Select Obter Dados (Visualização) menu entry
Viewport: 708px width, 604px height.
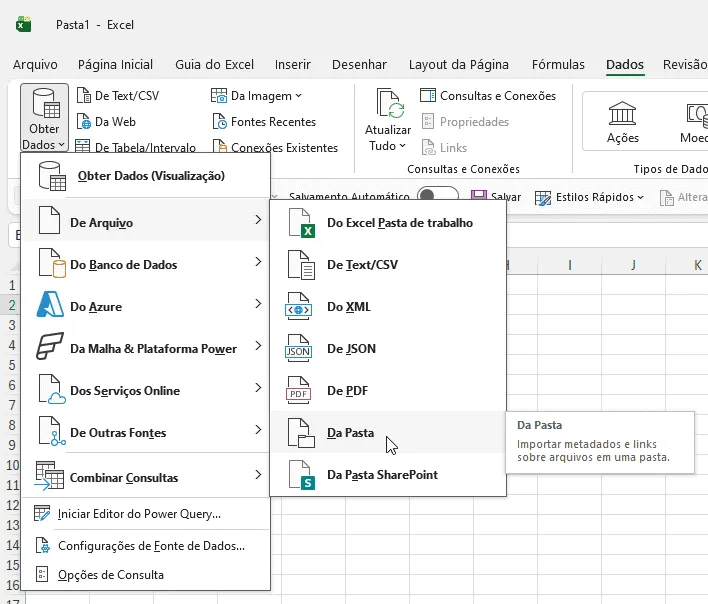(x=145, y=176)
